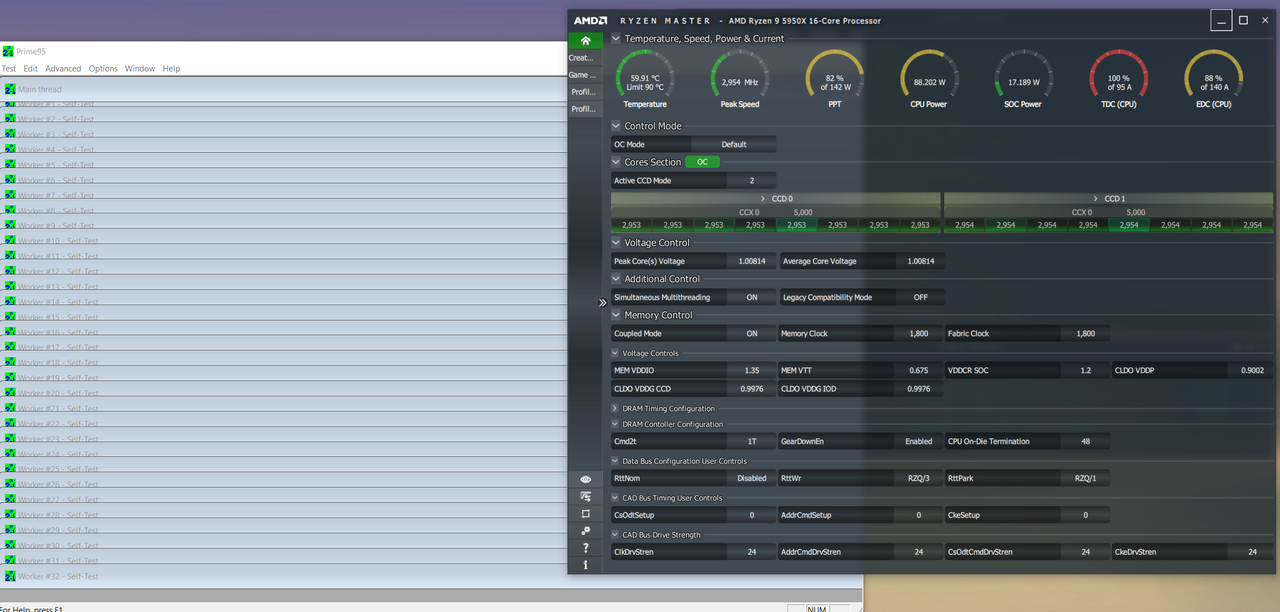Toggle Simultaneous Multithreading ON value

point(752,297)
